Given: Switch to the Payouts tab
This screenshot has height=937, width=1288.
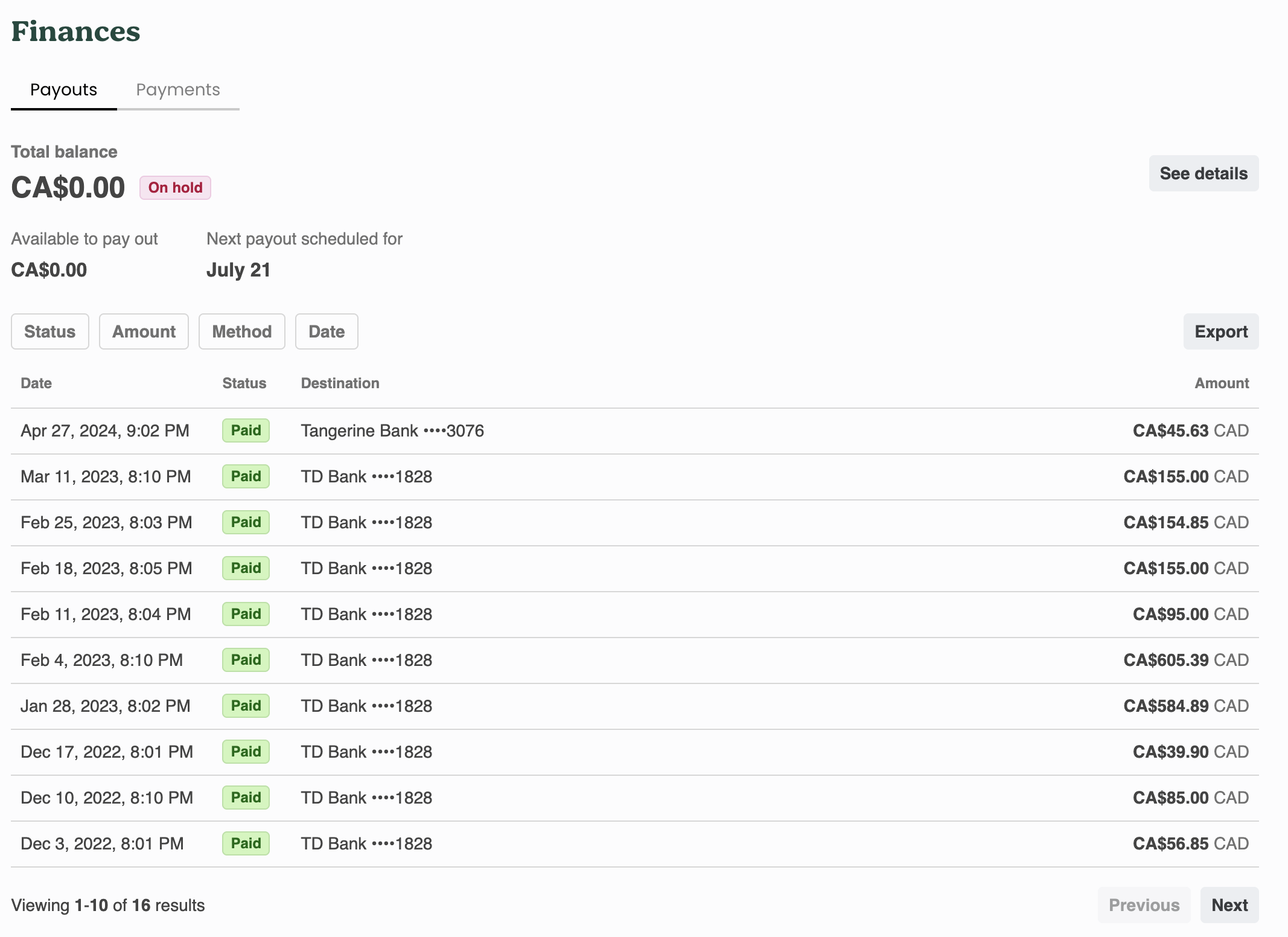Looking at the screenshot, I should tap(63, 90).
